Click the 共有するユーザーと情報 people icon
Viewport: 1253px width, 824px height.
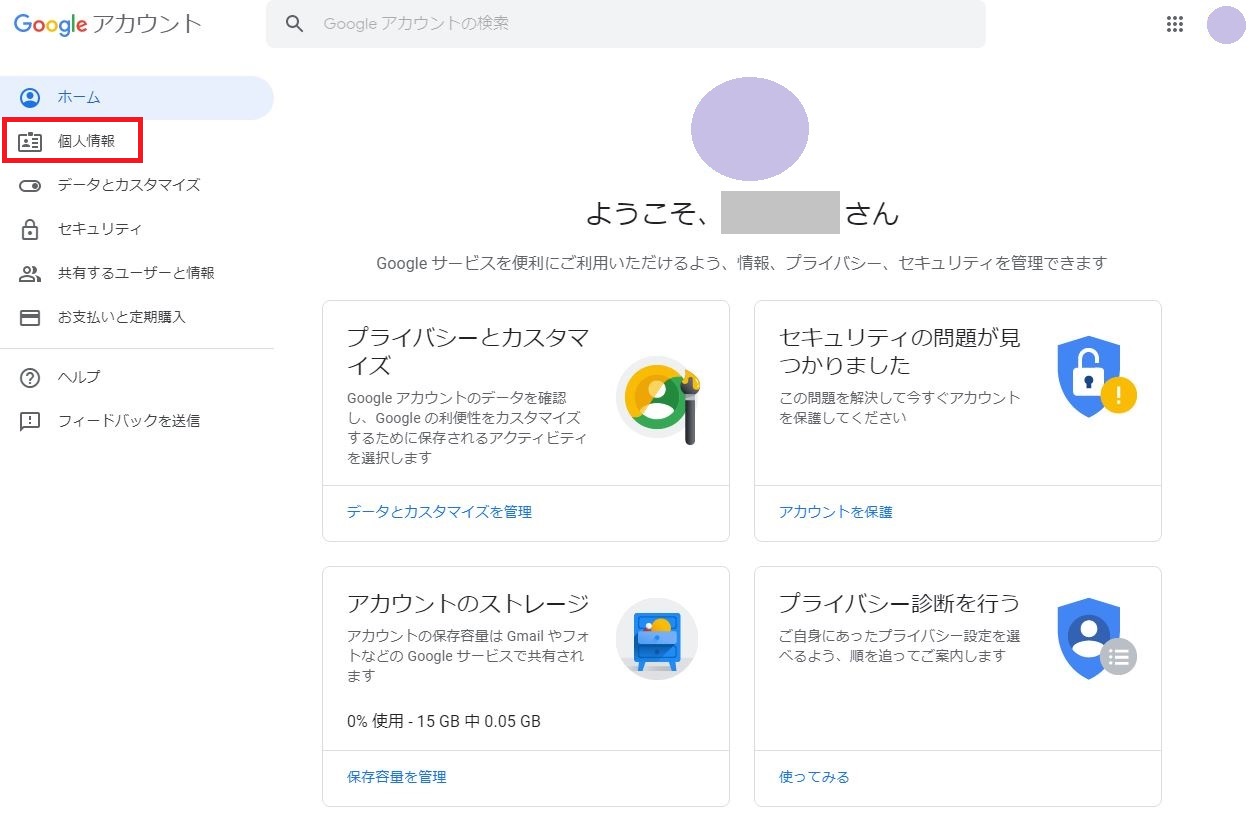click(x=30, y=273)
